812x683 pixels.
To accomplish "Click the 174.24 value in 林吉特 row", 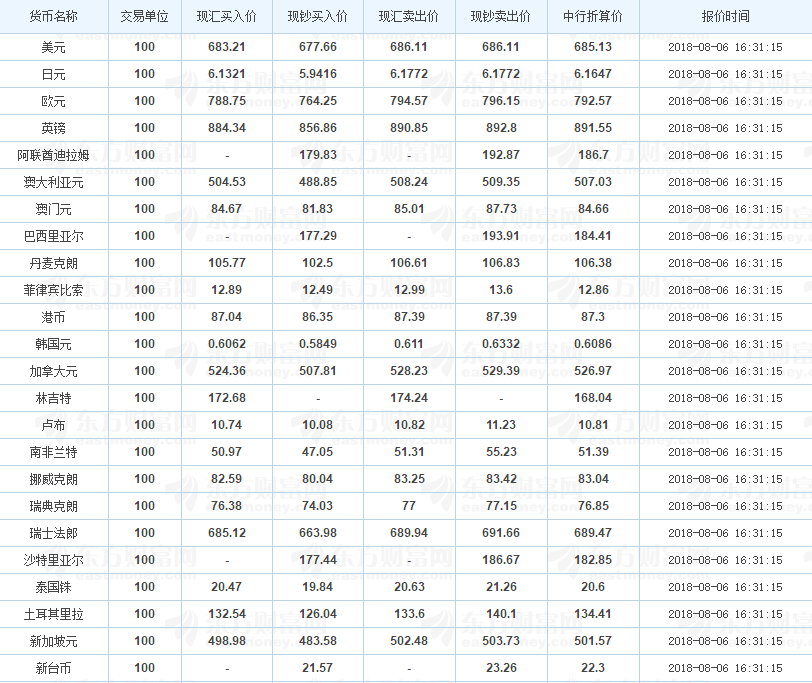I will click(409, 398).
